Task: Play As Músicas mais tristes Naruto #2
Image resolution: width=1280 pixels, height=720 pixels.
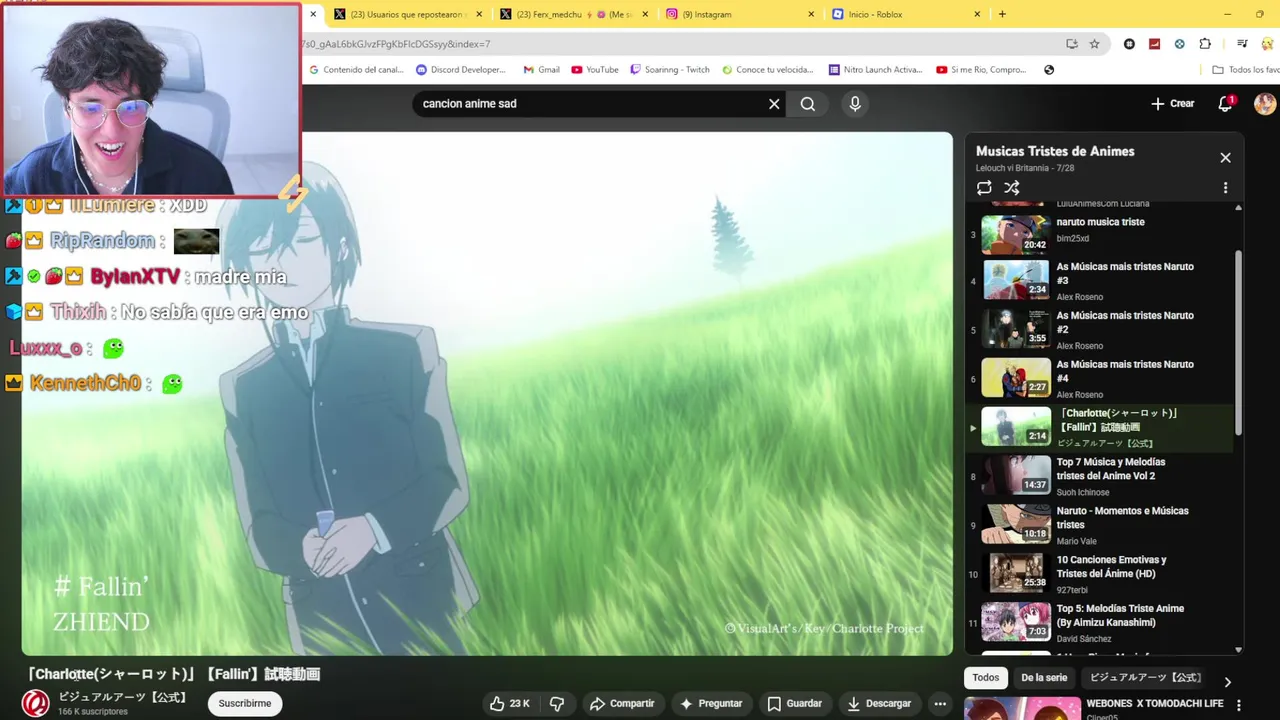Action: (x=1100, y=329)
